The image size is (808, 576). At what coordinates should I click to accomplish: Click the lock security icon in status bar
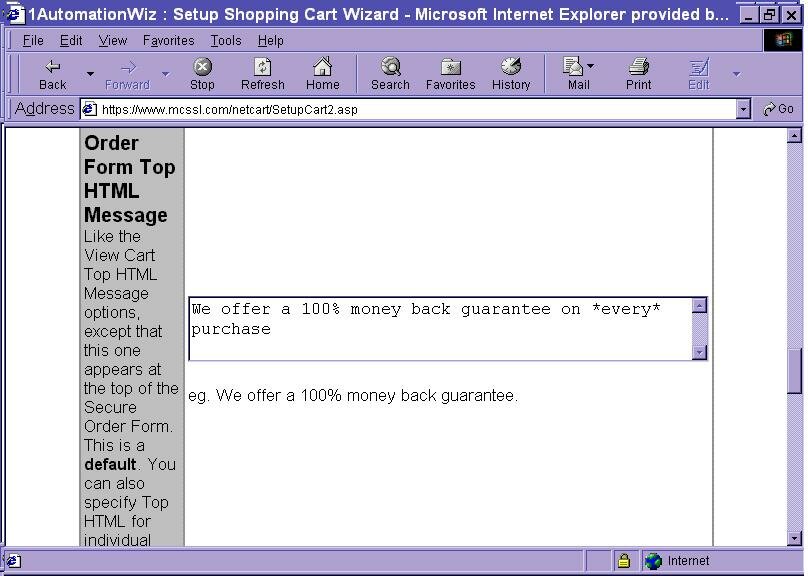pyautogui.click(x=623, y=561)
